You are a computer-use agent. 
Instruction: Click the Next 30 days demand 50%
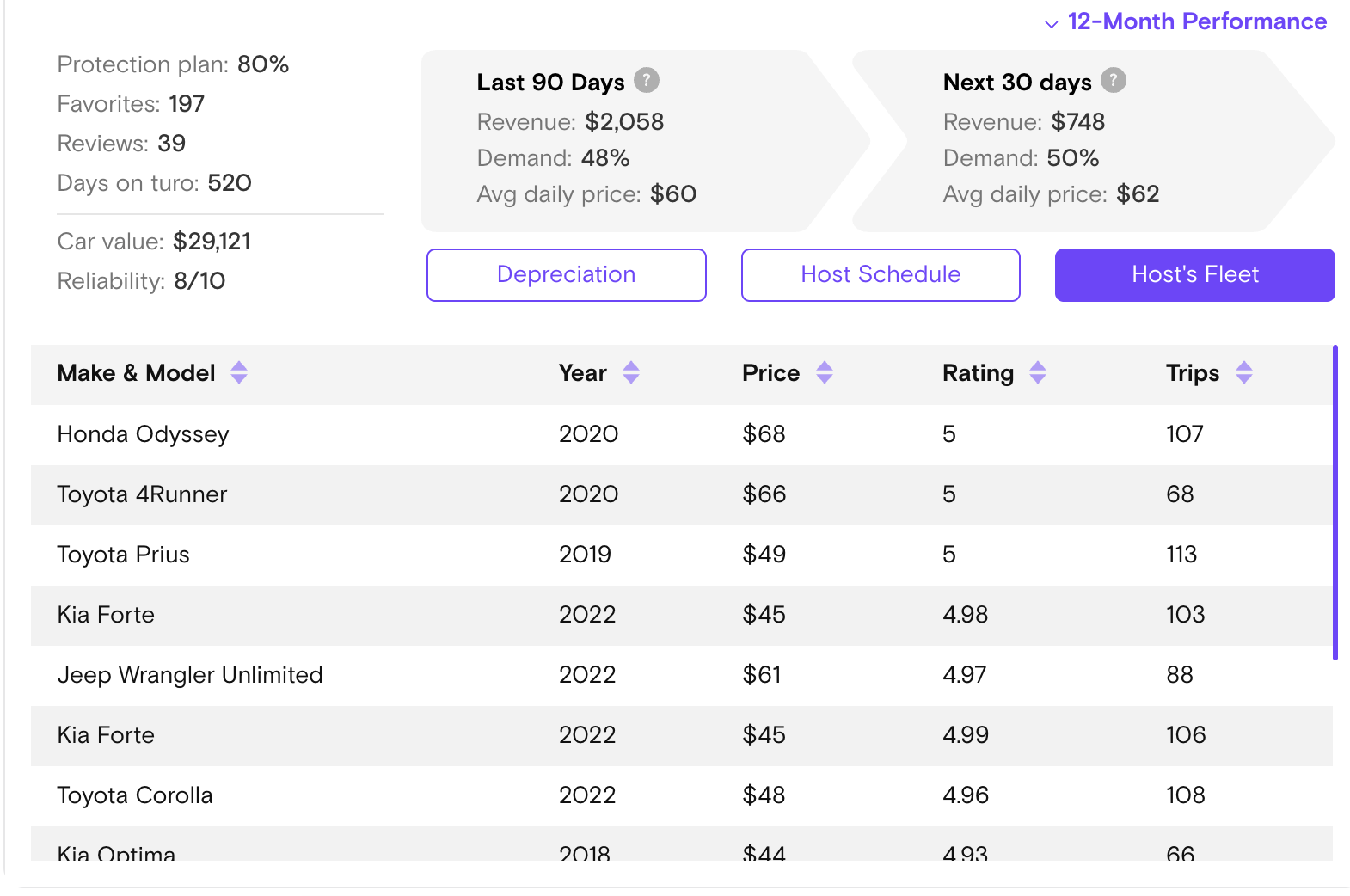click(1073, 158)
